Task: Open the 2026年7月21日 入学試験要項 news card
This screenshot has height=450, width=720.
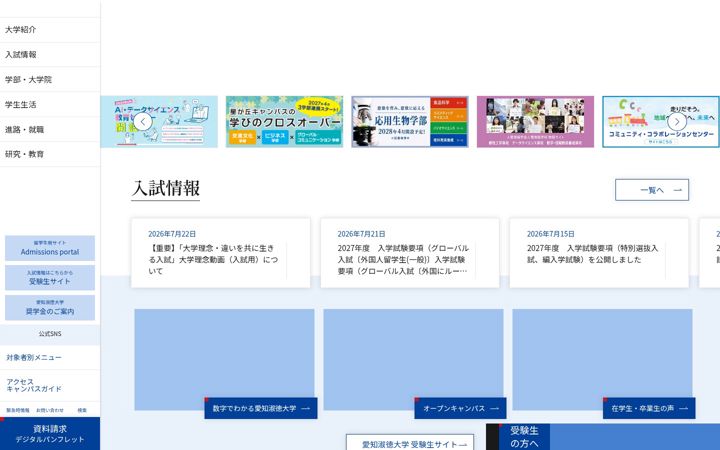Action: point(410,253)
